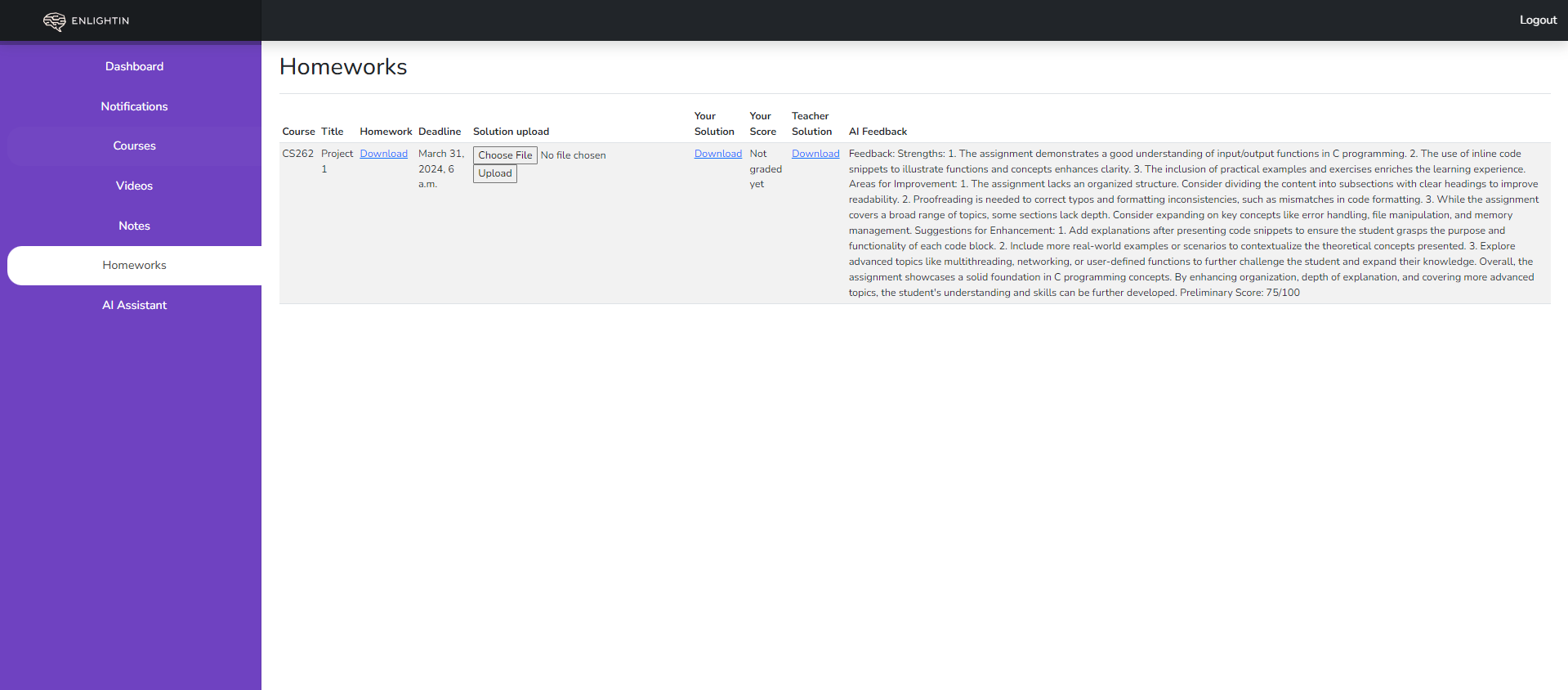This screenshot has width=1568, height=690.
Task: Click the 'No file chosen' text
Action: click(573, 155)
